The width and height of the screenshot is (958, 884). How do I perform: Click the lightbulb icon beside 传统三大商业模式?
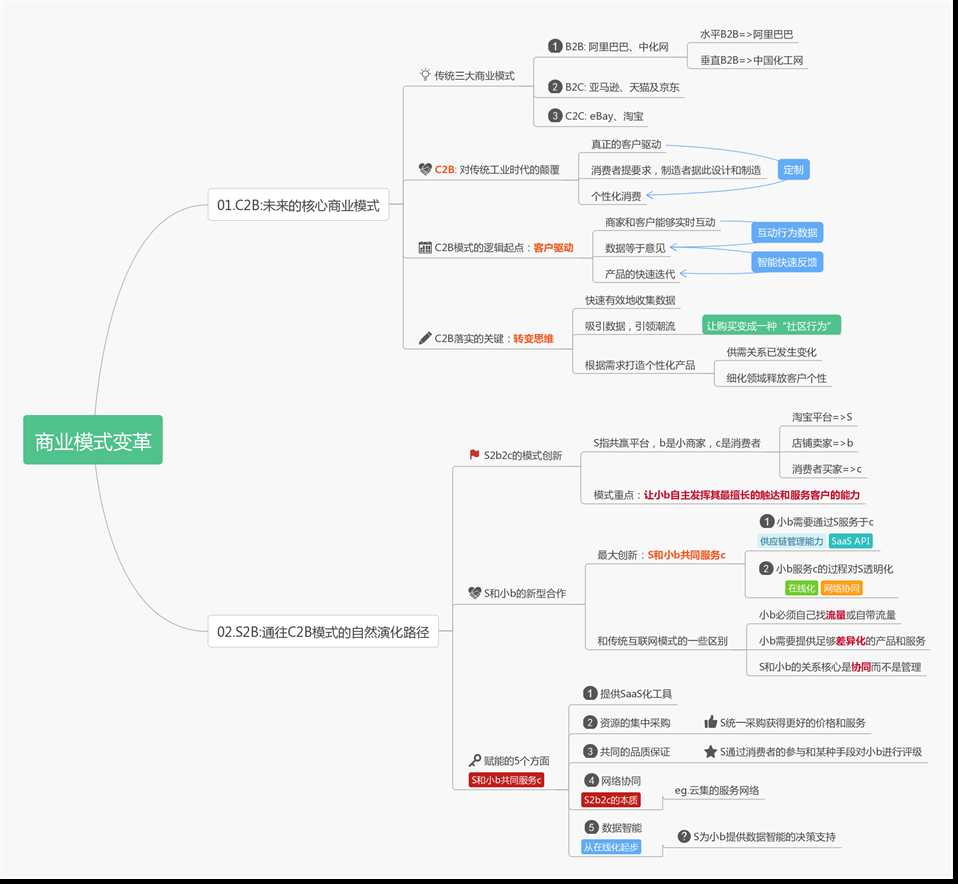pyautogui.click(x=425, y=75)
